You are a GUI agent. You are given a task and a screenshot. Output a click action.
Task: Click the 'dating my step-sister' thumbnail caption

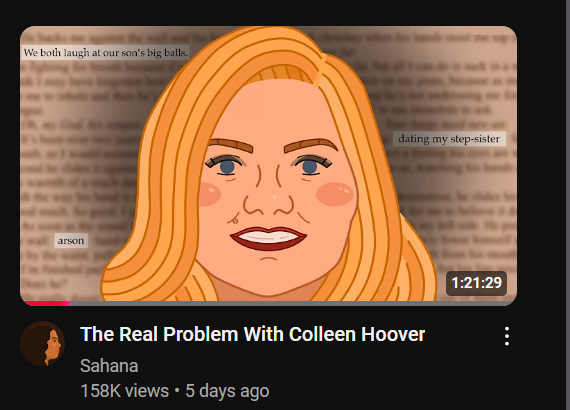449,139
